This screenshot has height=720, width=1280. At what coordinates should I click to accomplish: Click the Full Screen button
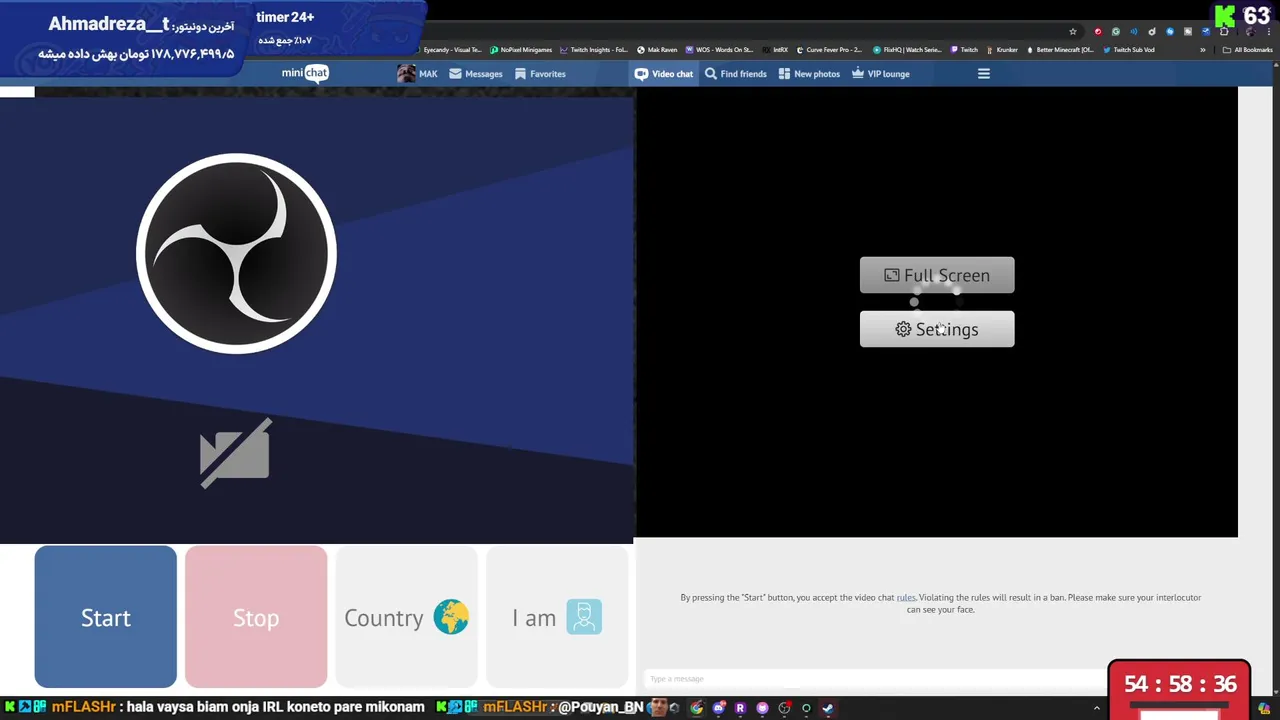tap(937, 275)
